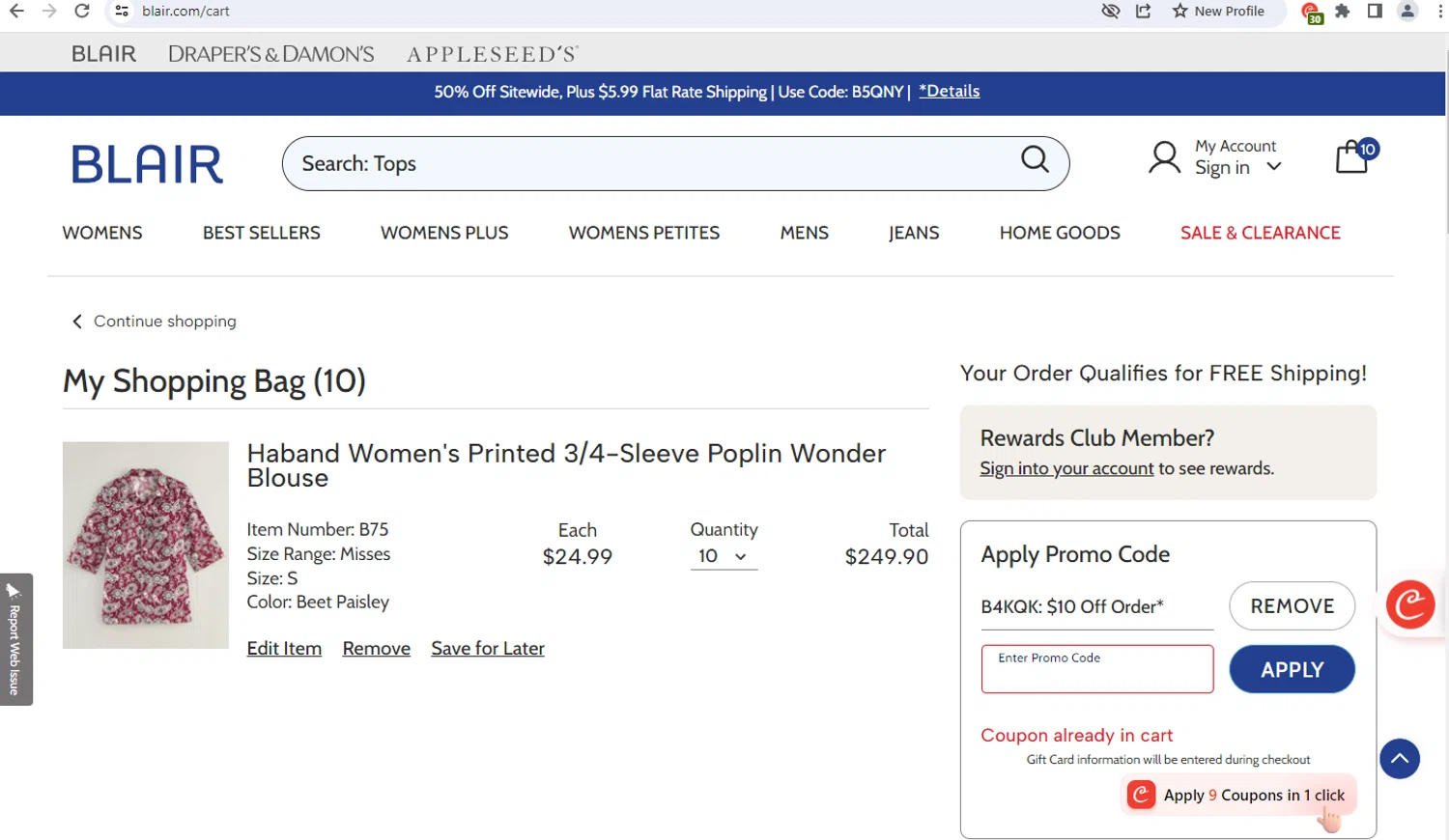Screen dimensions: 1449x840
Task: Go forward using browser forward arrow
Action: click(x=49, y=11)
